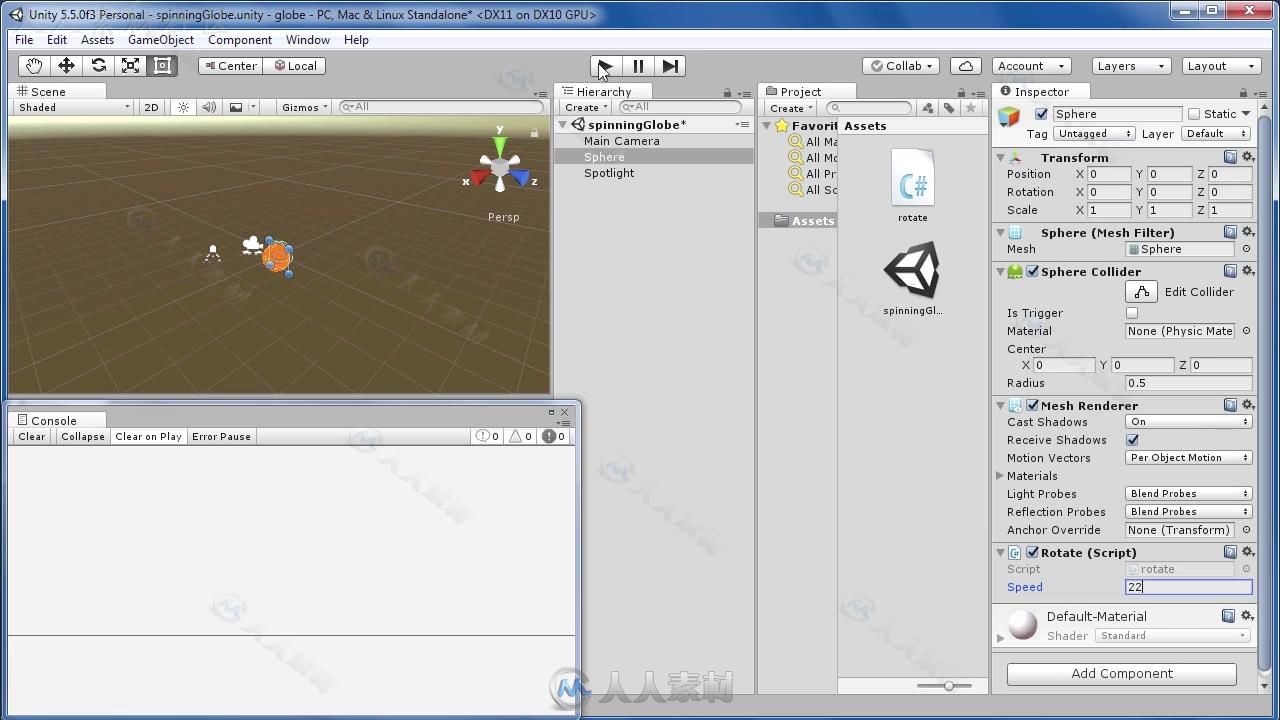The height and width of the screenshot is (720, 1280).
Task: Toggle Receive Shadows checkbox
Action: click(1132, 440)
